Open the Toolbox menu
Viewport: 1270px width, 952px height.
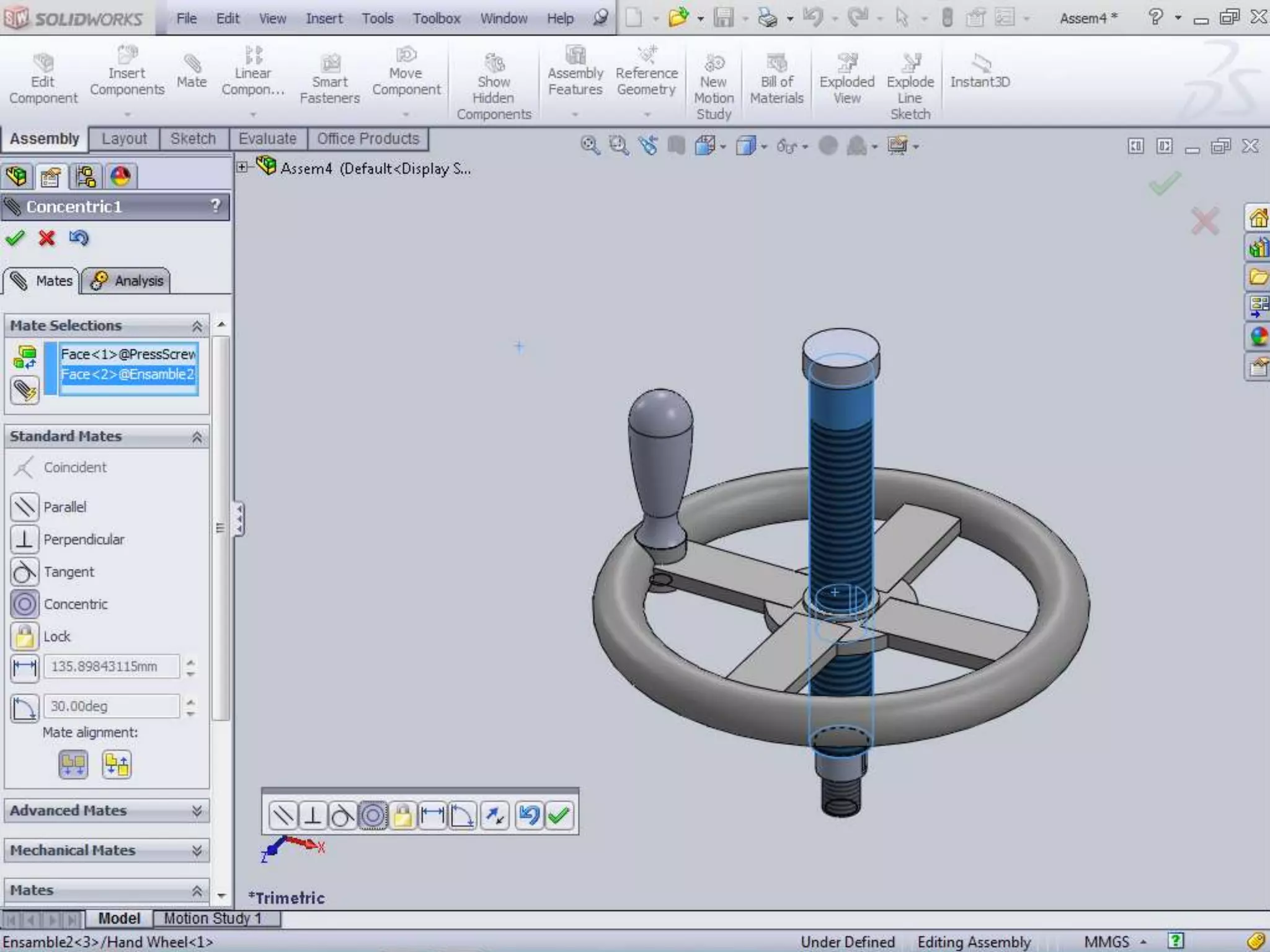pyautogui.click(x=437, y=19)
